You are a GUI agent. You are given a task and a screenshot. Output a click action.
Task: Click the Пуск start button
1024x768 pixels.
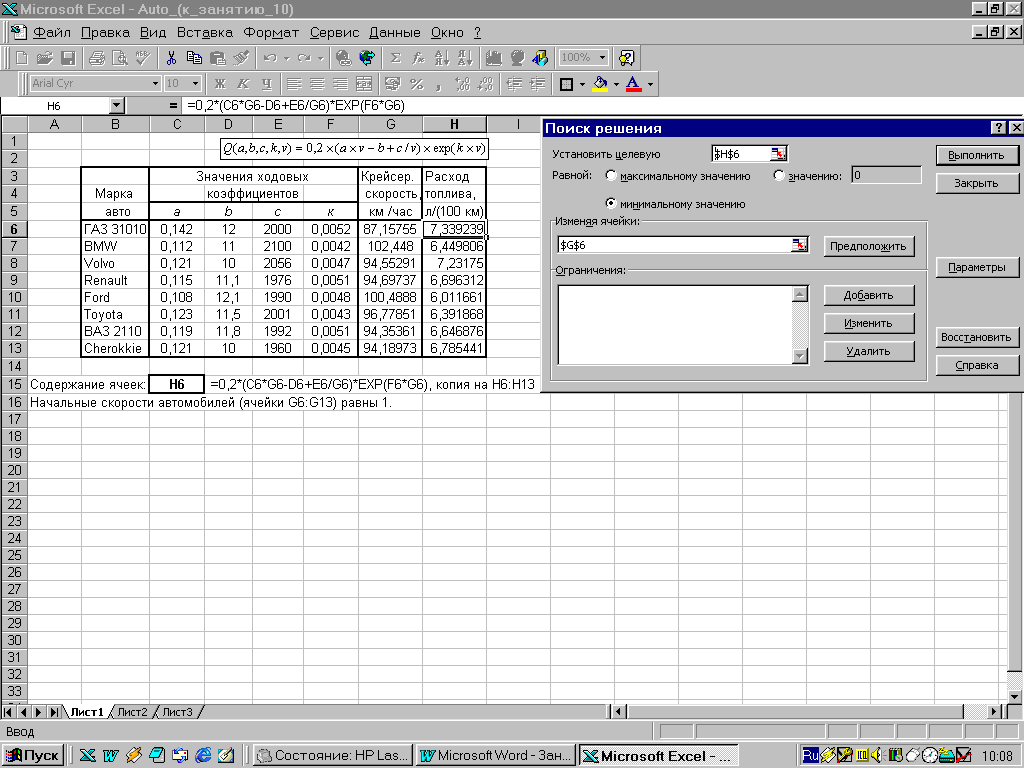(33, 756)
